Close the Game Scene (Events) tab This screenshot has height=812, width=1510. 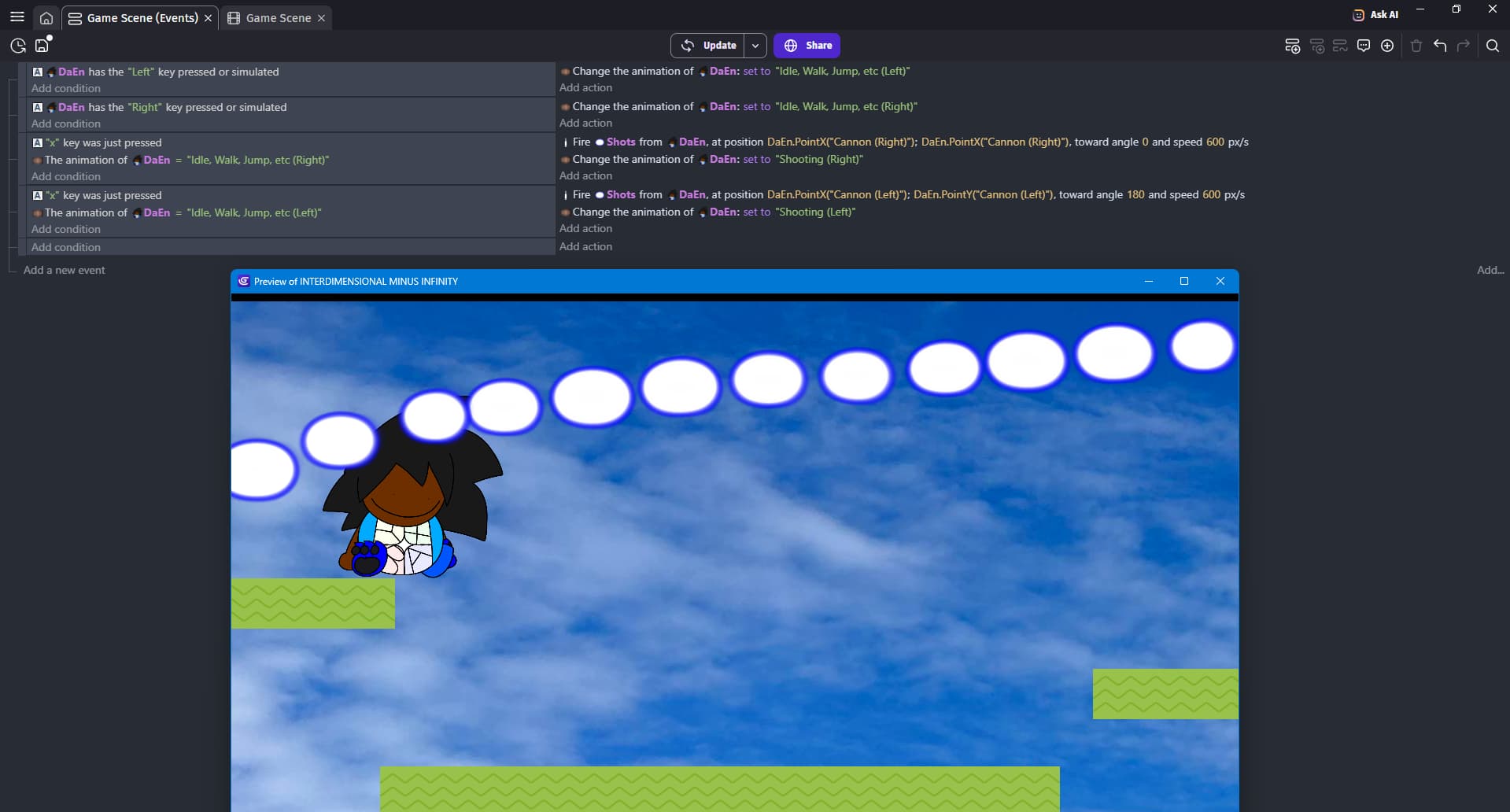209,18
